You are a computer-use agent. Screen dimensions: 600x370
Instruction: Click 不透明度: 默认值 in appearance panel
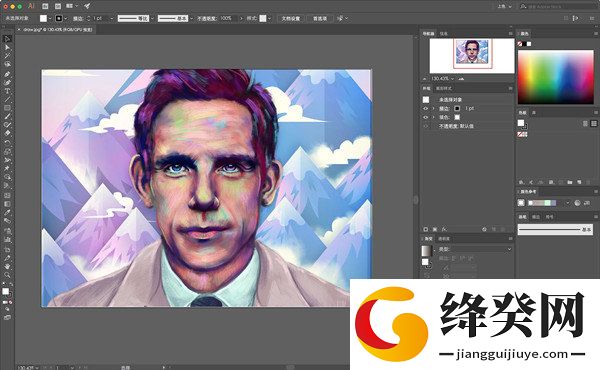pos(456,126)
